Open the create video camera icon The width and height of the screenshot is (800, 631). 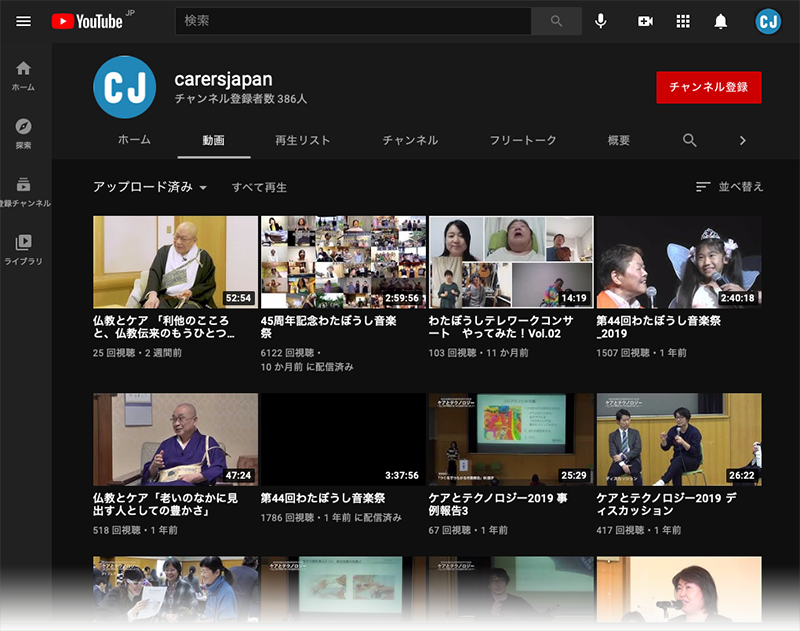(645, 21)
